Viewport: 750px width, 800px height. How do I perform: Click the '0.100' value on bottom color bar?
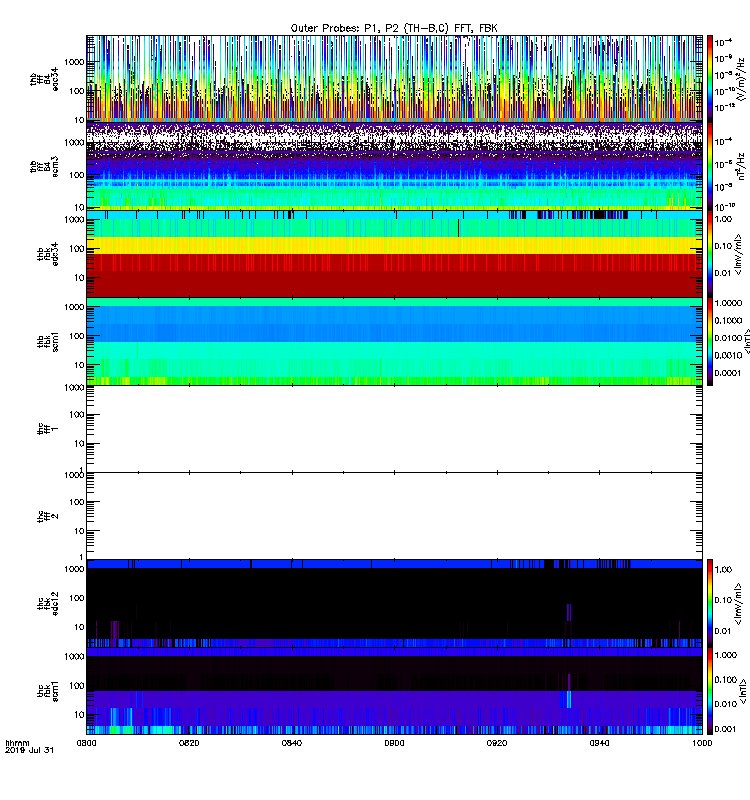[726, 680]
